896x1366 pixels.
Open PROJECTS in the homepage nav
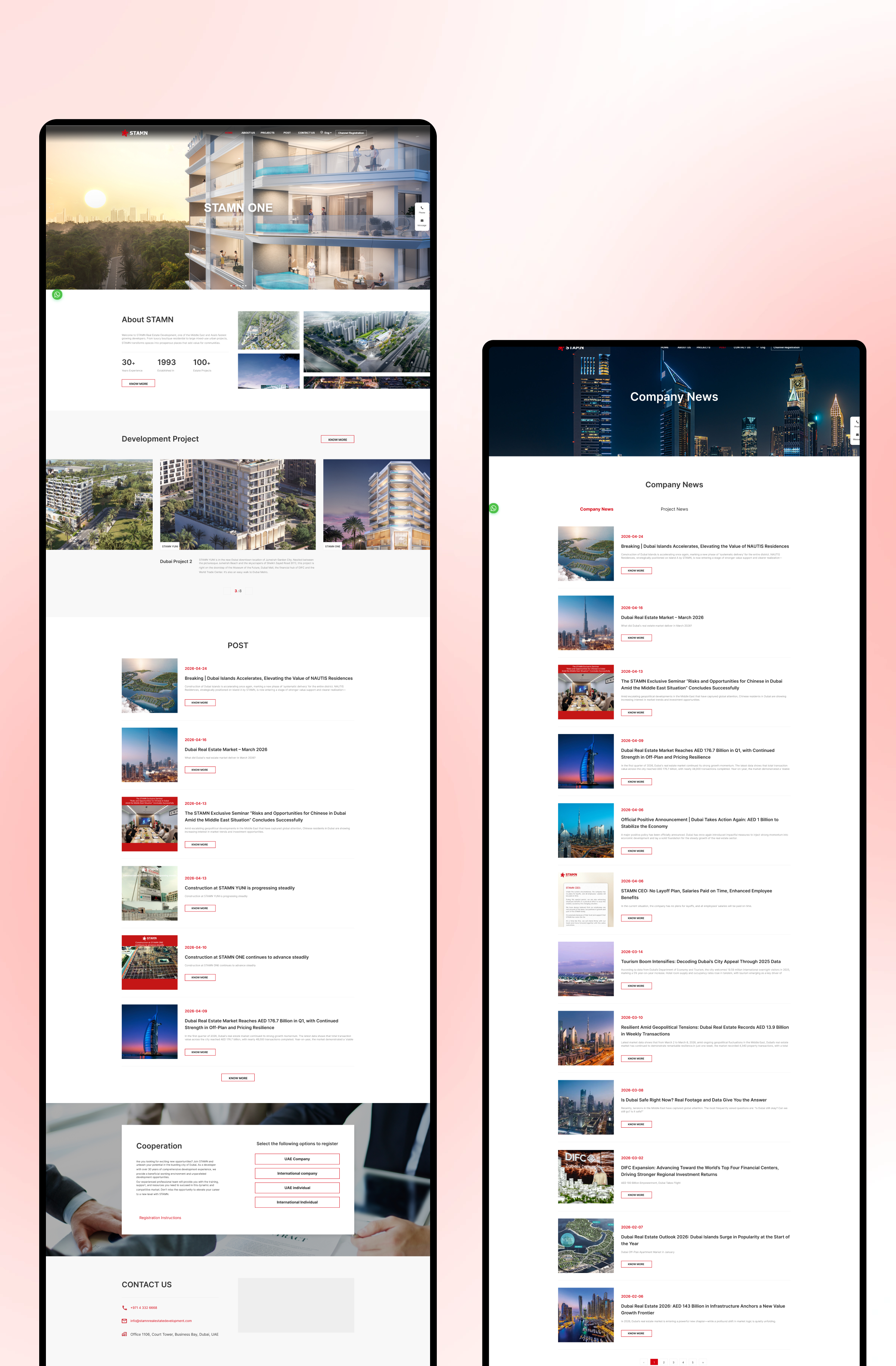point(267,133)
